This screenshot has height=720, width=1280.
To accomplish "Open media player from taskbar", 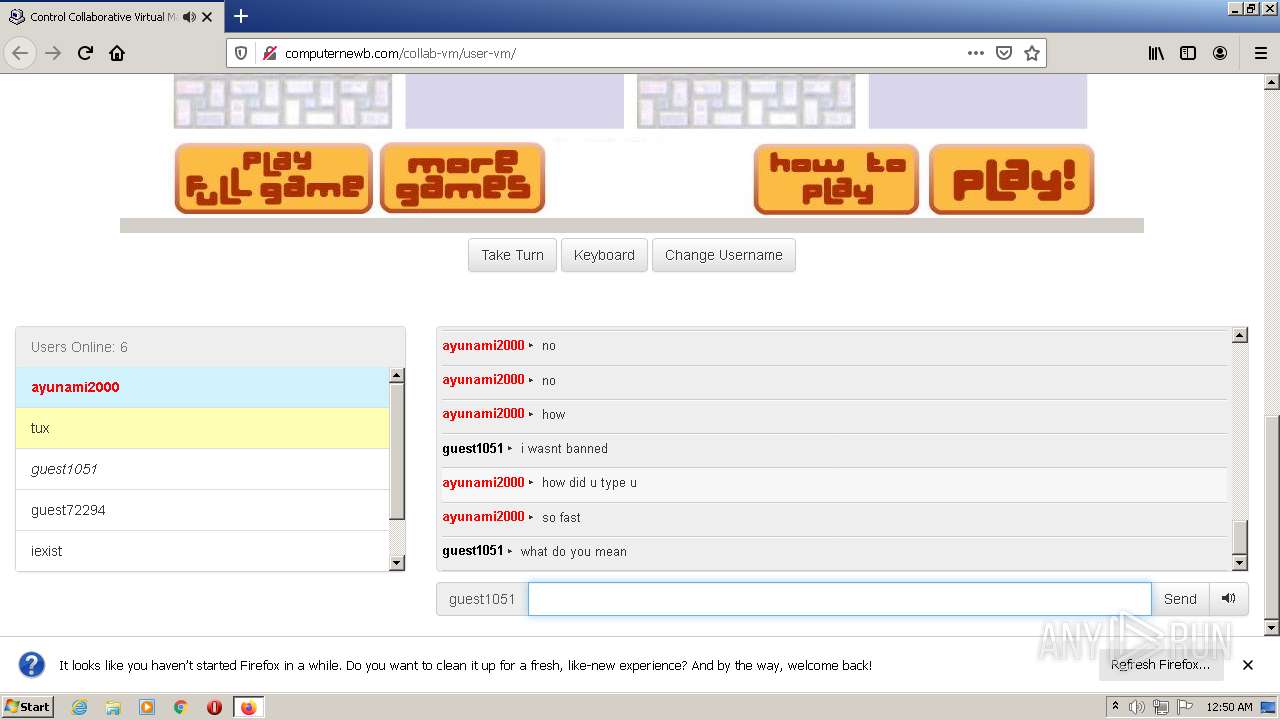I will pos(147,707).
